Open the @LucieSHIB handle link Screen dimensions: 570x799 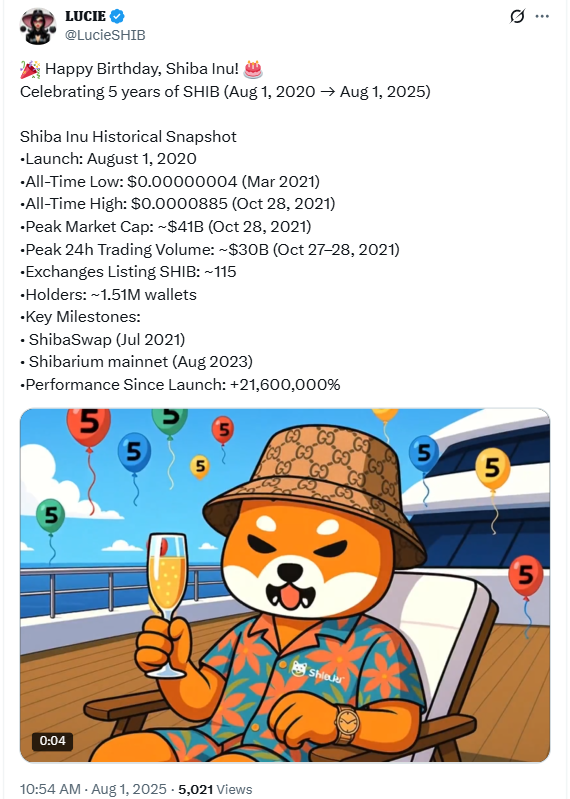[105, 35]
